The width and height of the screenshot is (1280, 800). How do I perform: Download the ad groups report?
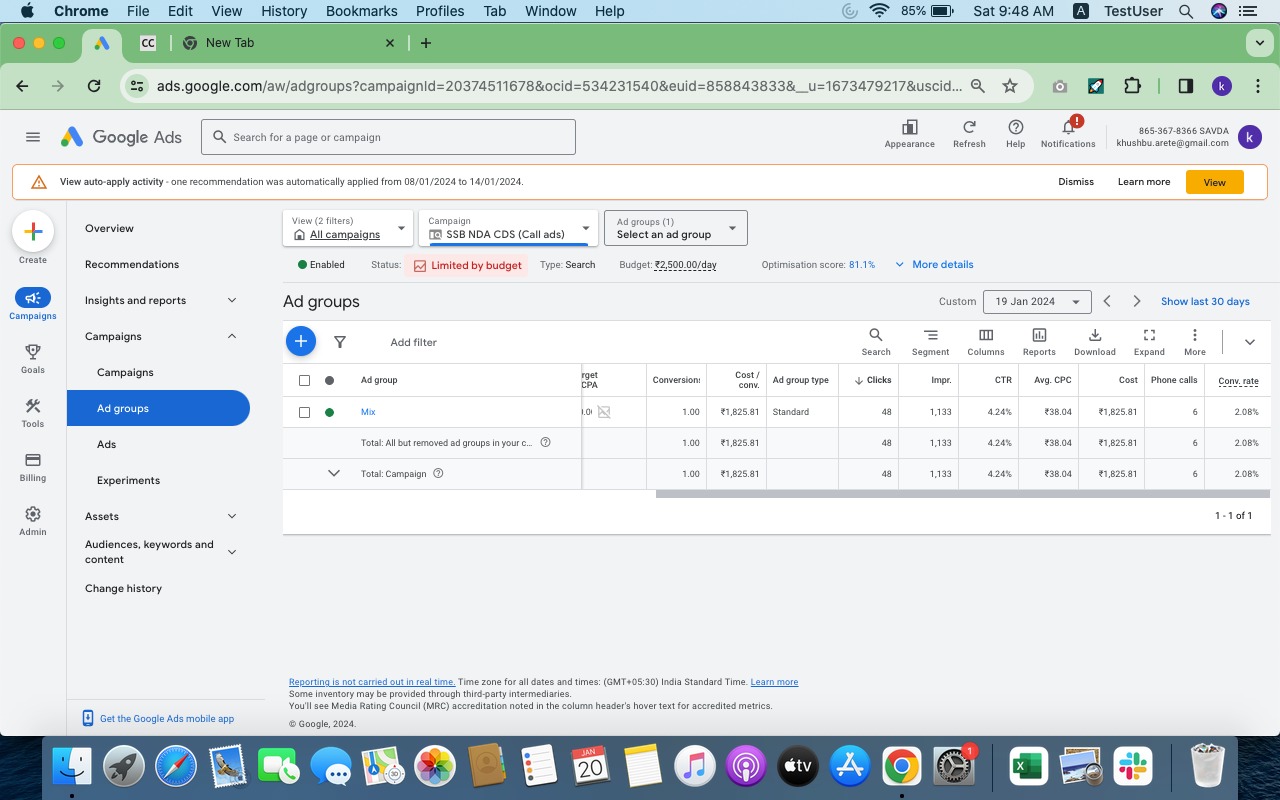coord(1094,341)
